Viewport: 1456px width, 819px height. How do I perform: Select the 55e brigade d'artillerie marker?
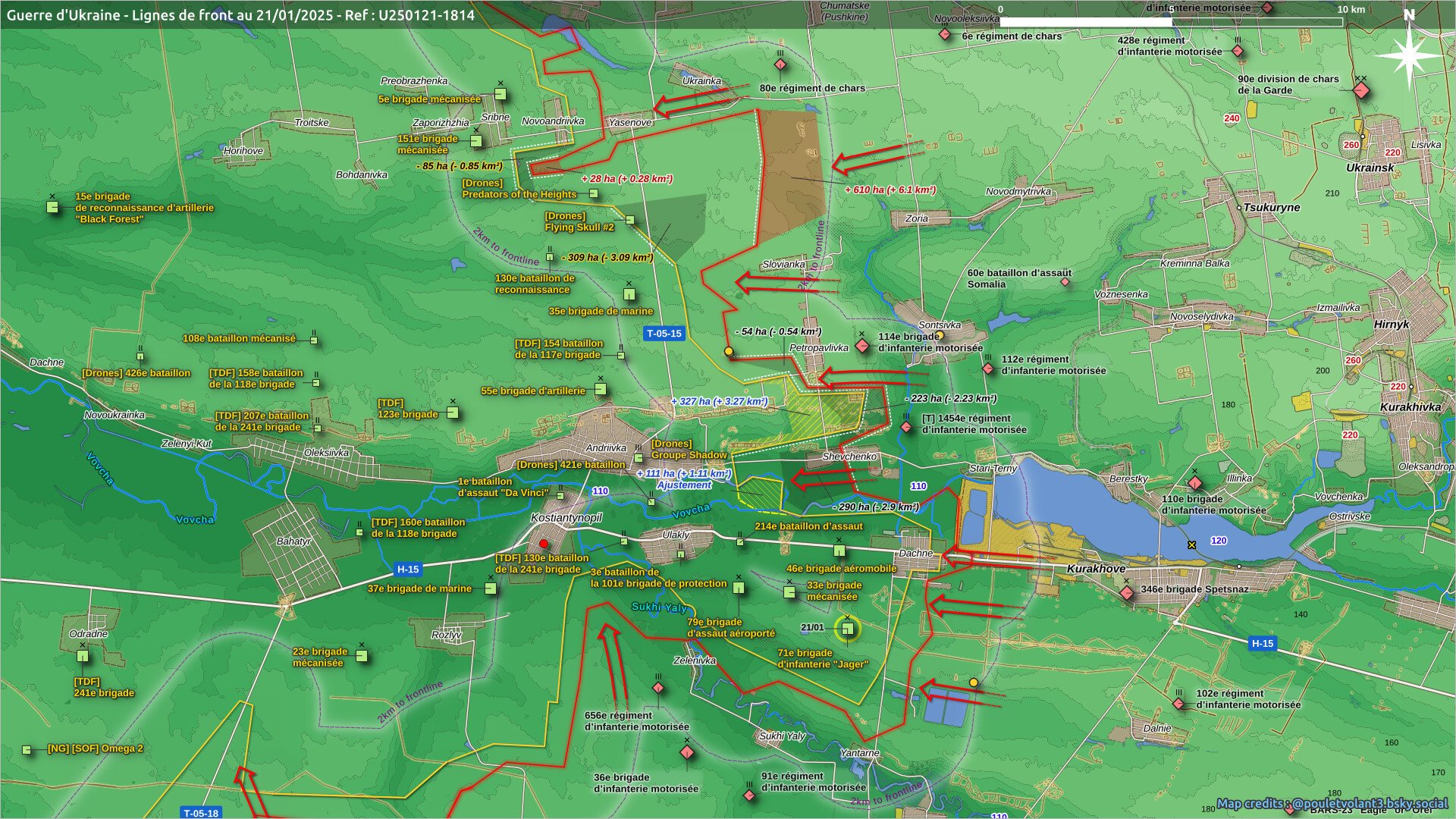[601, 389]
